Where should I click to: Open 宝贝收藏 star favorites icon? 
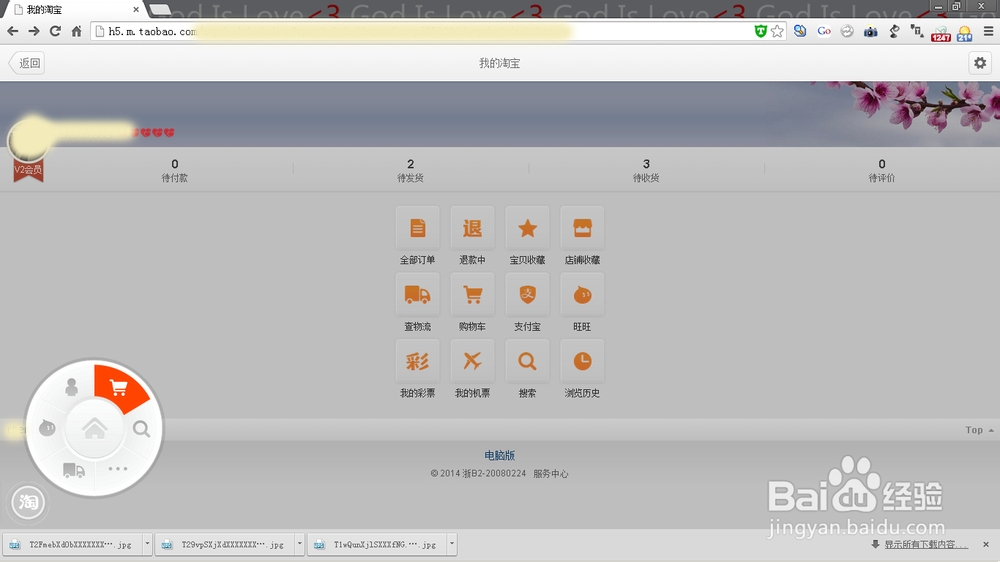pos(527,228)
